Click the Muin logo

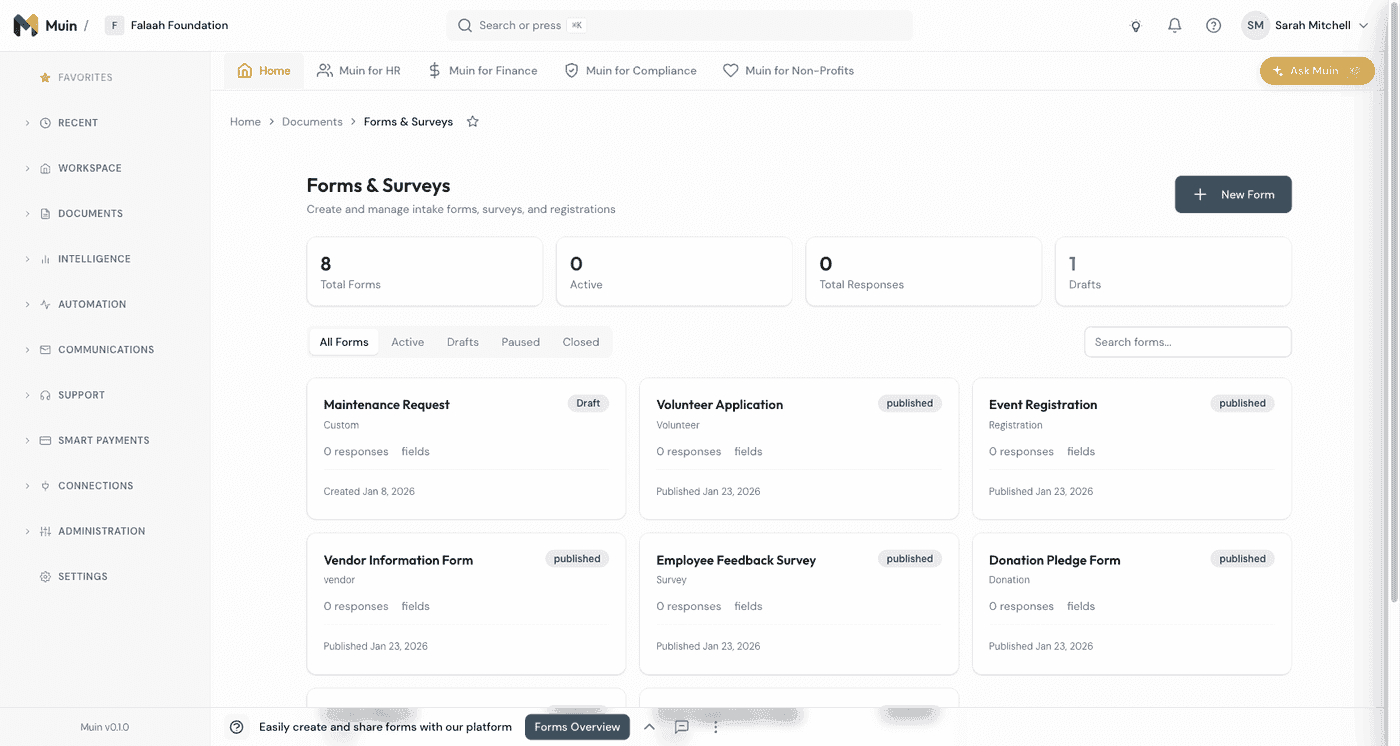tap(26, 26)
